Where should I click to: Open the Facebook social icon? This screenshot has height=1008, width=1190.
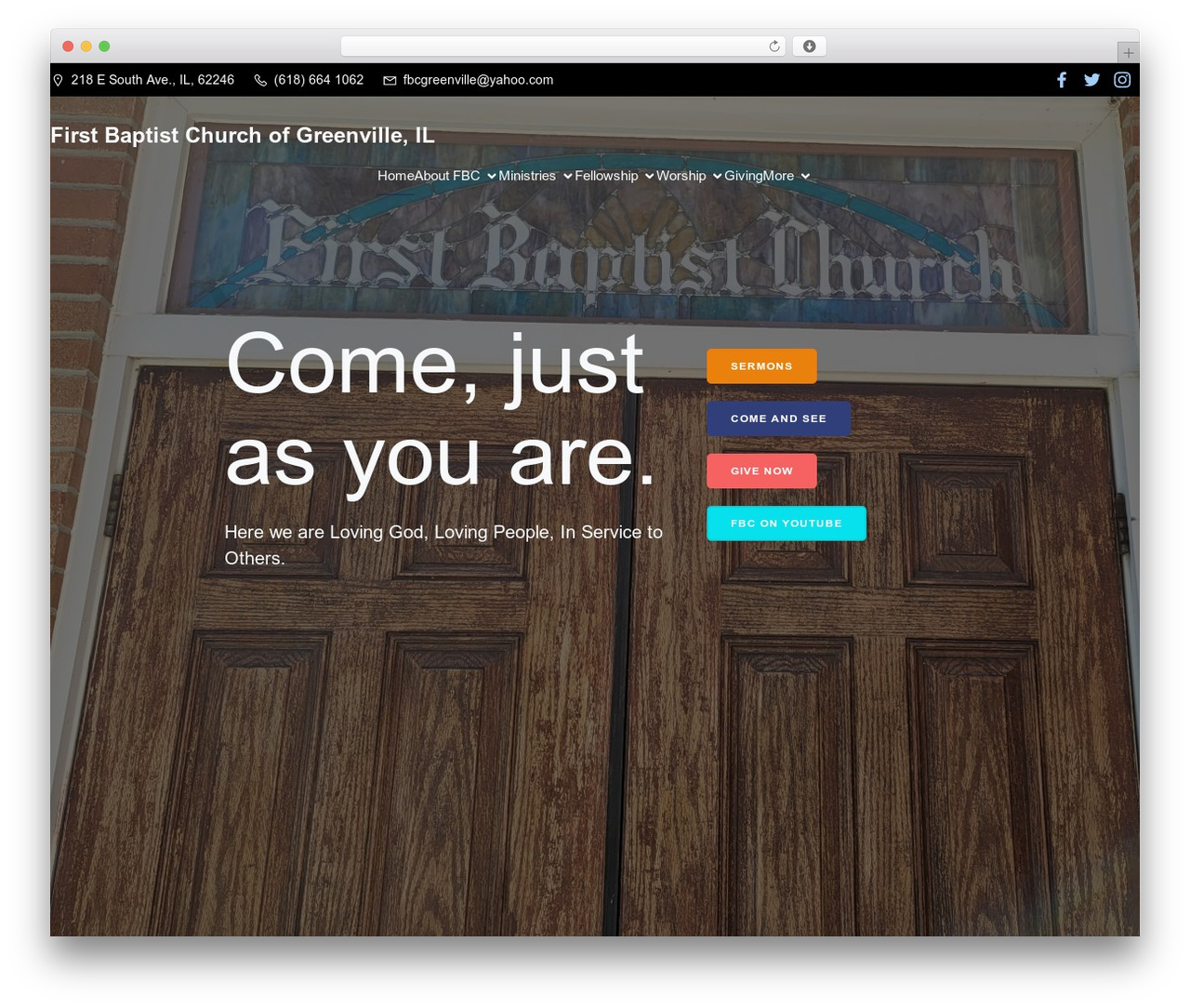pos(1062,80)
